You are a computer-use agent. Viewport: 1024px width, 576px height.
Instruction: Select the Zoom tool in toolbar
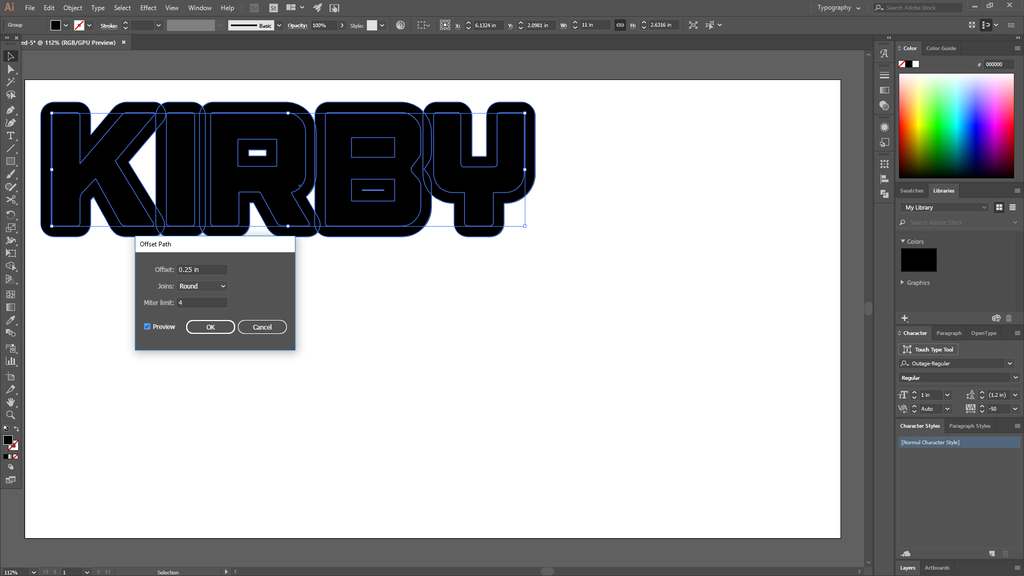(x=11, y=414)
